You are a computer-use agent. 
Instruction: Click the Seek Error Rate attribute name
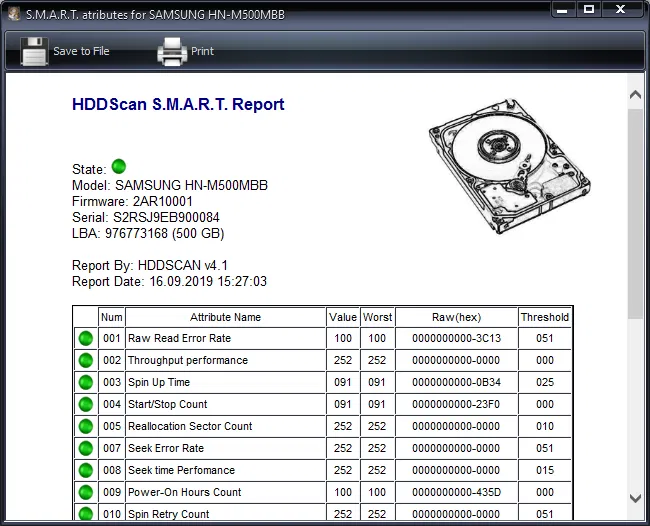click(x=166, y=448)
